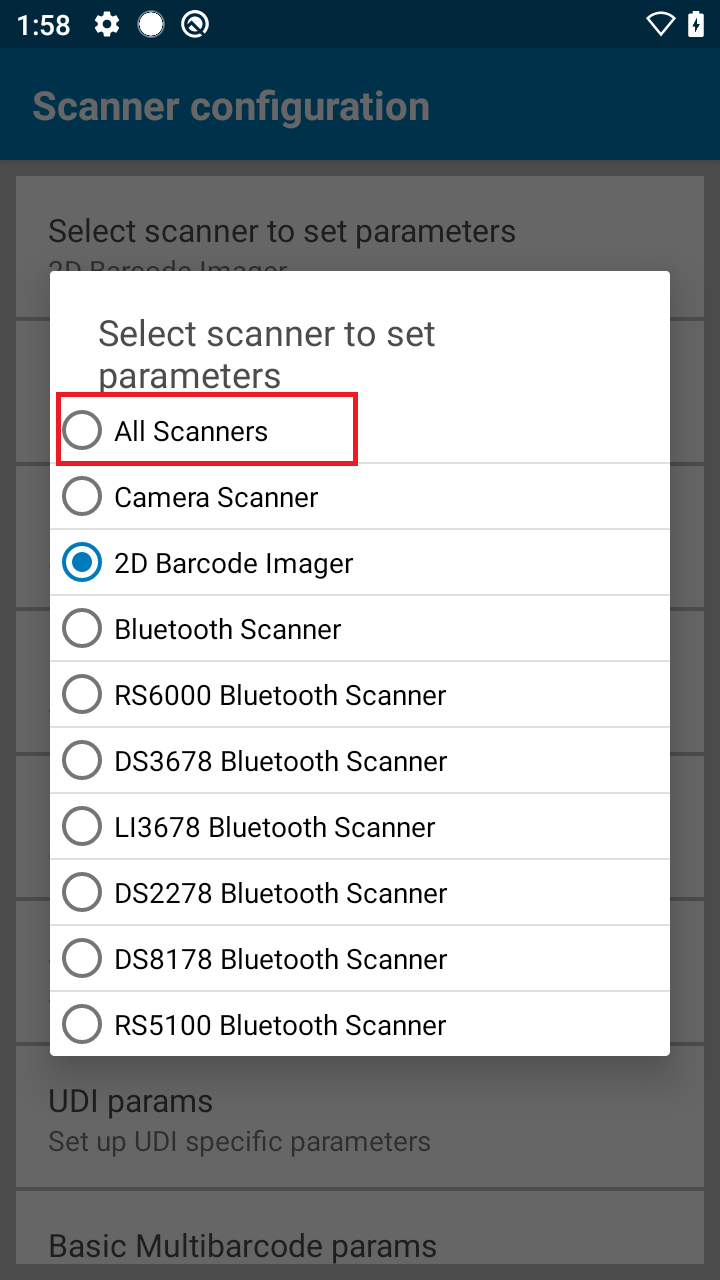Tap the settings gear icon in the status bar

point(106,23)
